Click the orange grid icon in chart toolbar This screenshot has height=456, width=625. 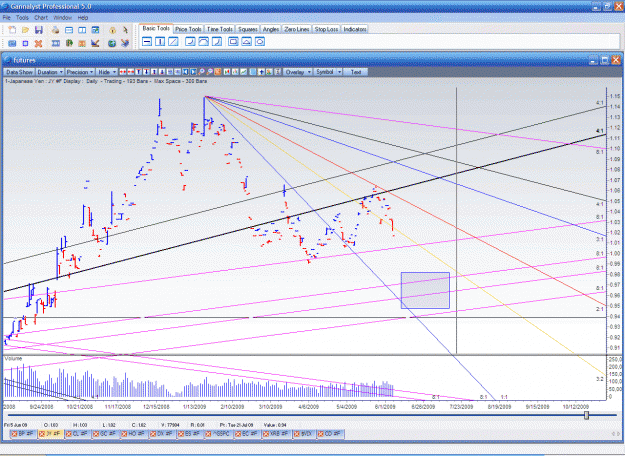(x=218, y=72)
